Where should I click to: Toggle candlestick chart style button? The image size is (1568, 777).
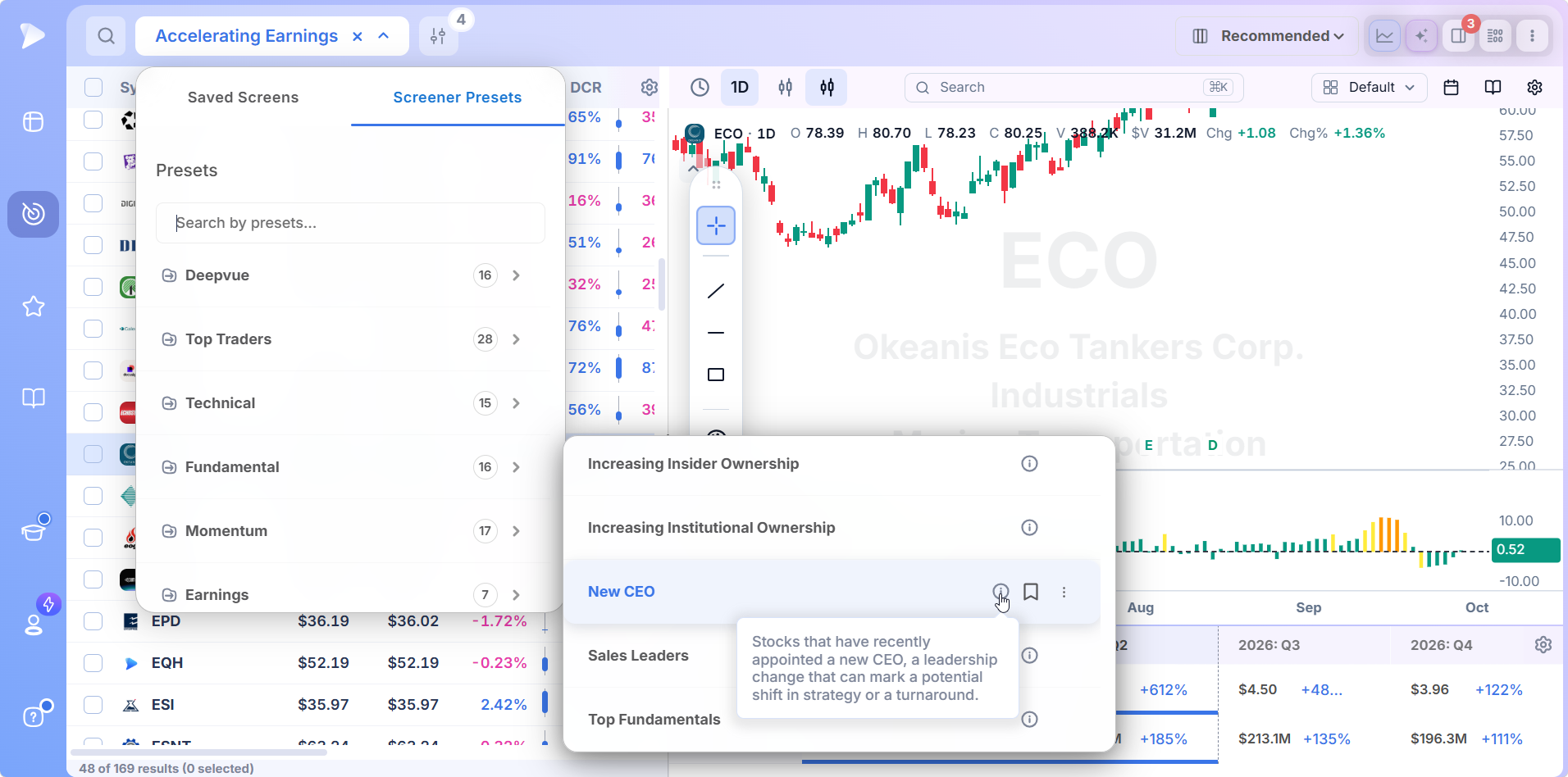tap(827, 88)
